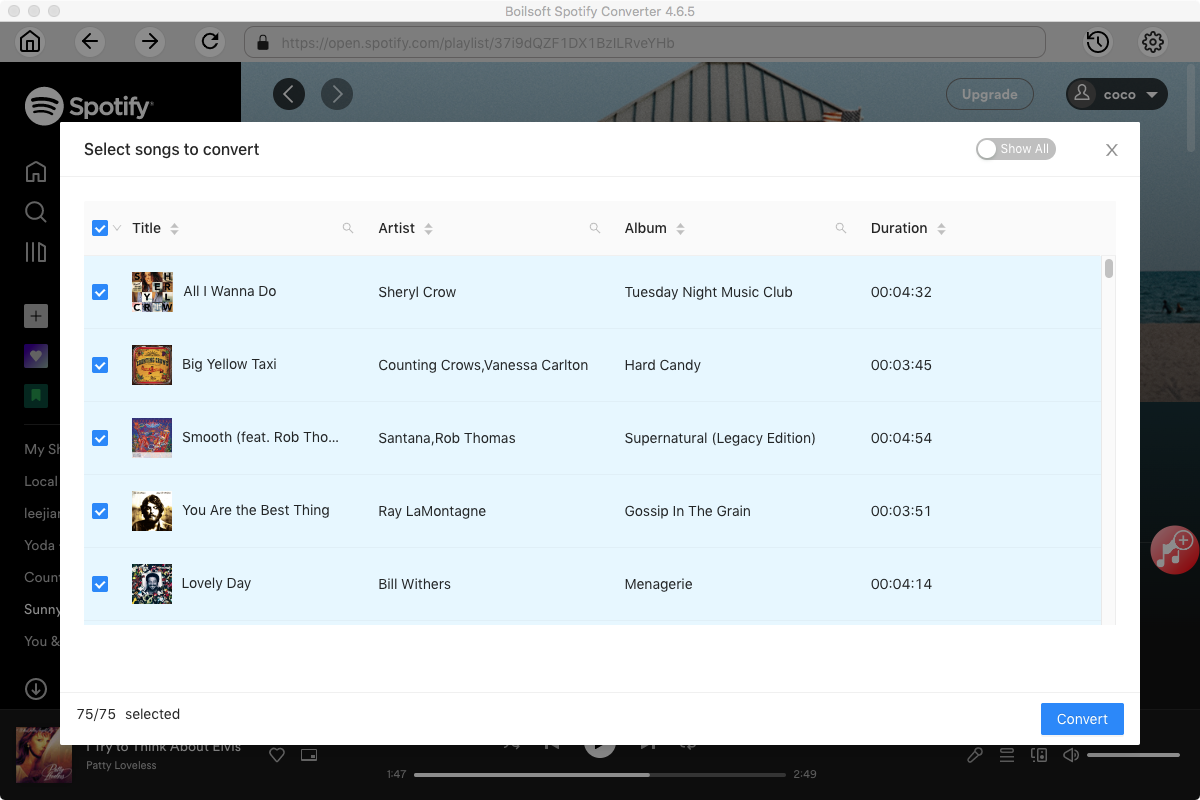This screenshot has width=1200, height=800.
Task: Open Spotify Home in sidebar
Action: point(36,171)
